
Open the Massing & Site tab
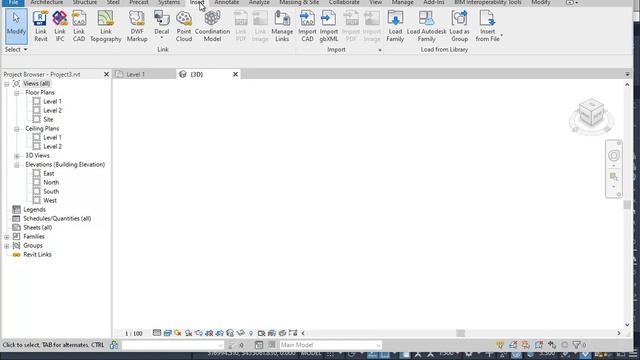(x=299, y=2)
